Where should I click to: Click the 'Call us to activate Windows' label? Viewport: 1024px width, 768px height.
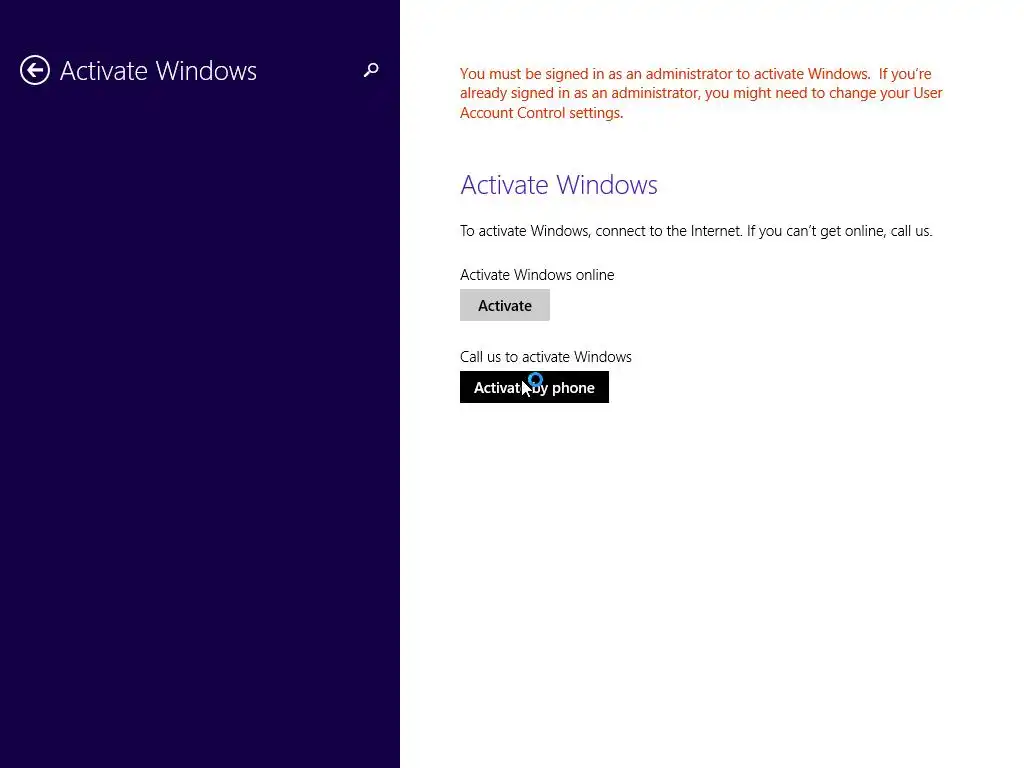pyautogui.click(x=545, y=357)
